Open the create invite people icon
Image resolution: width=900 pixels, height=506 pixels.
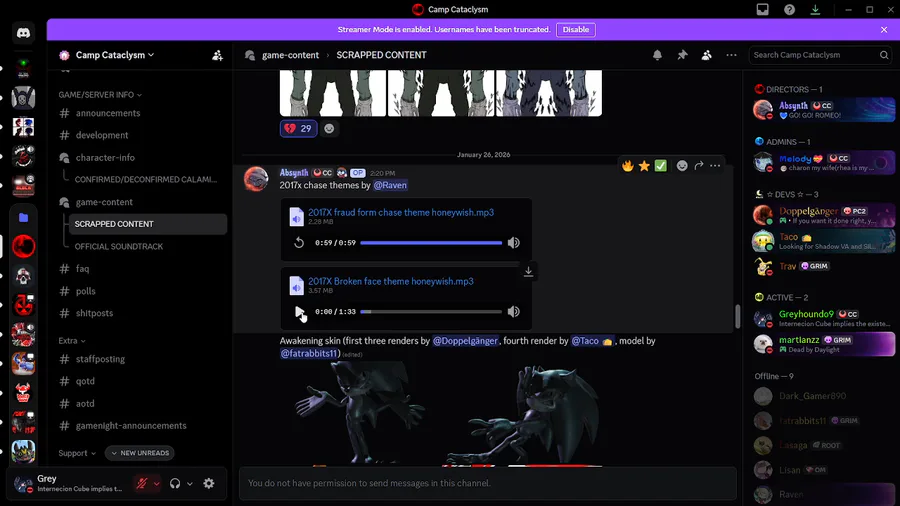(x=217, y=56)
